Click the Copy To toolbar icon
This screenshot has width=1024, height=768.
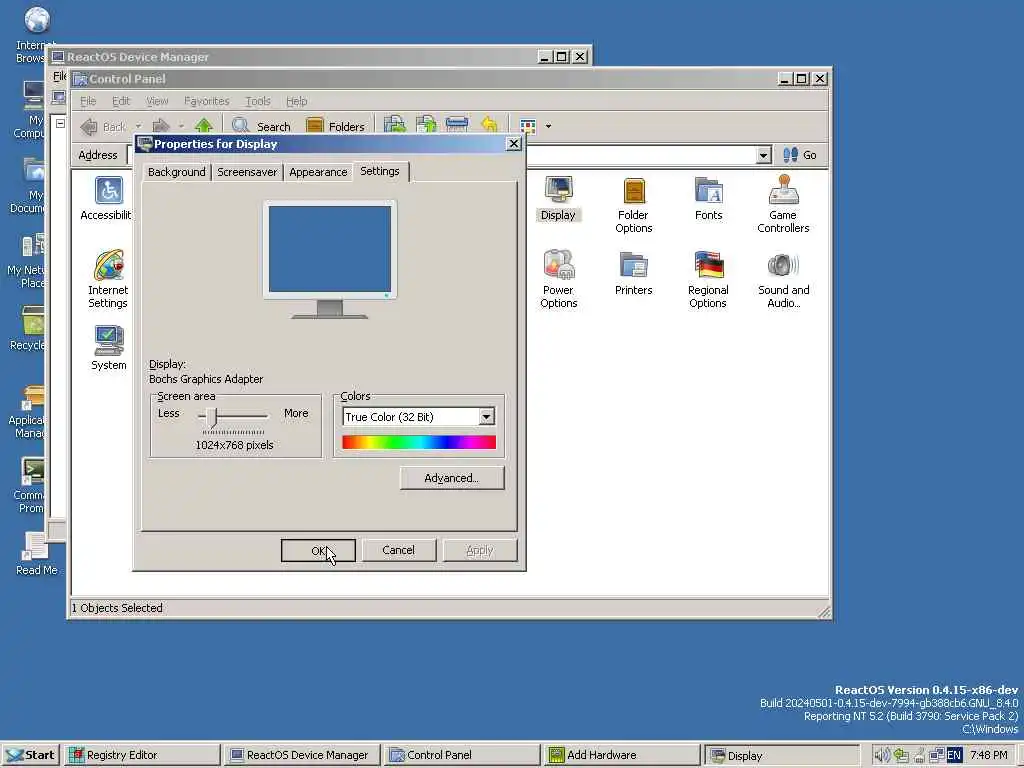426,125
